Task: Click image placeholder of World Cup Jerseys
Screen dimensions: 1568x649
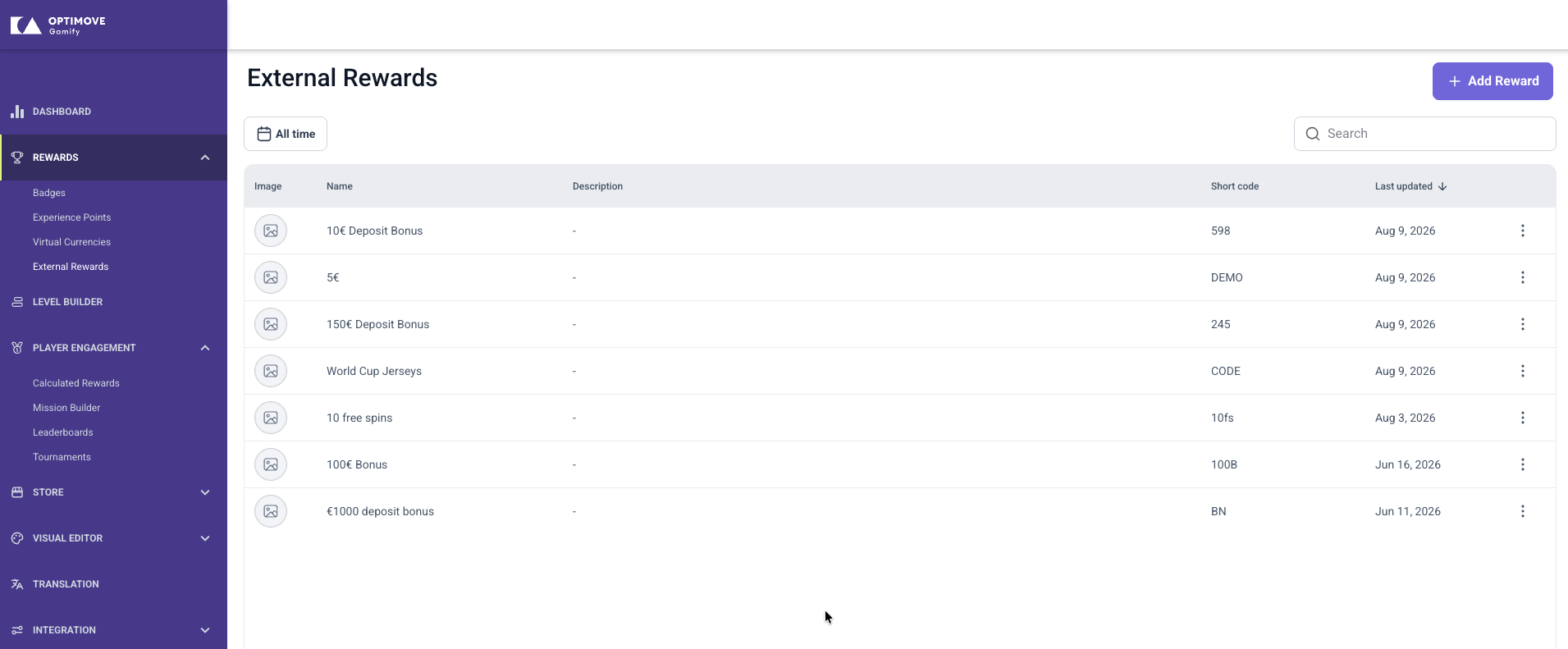Action: [x=271, y=371]
